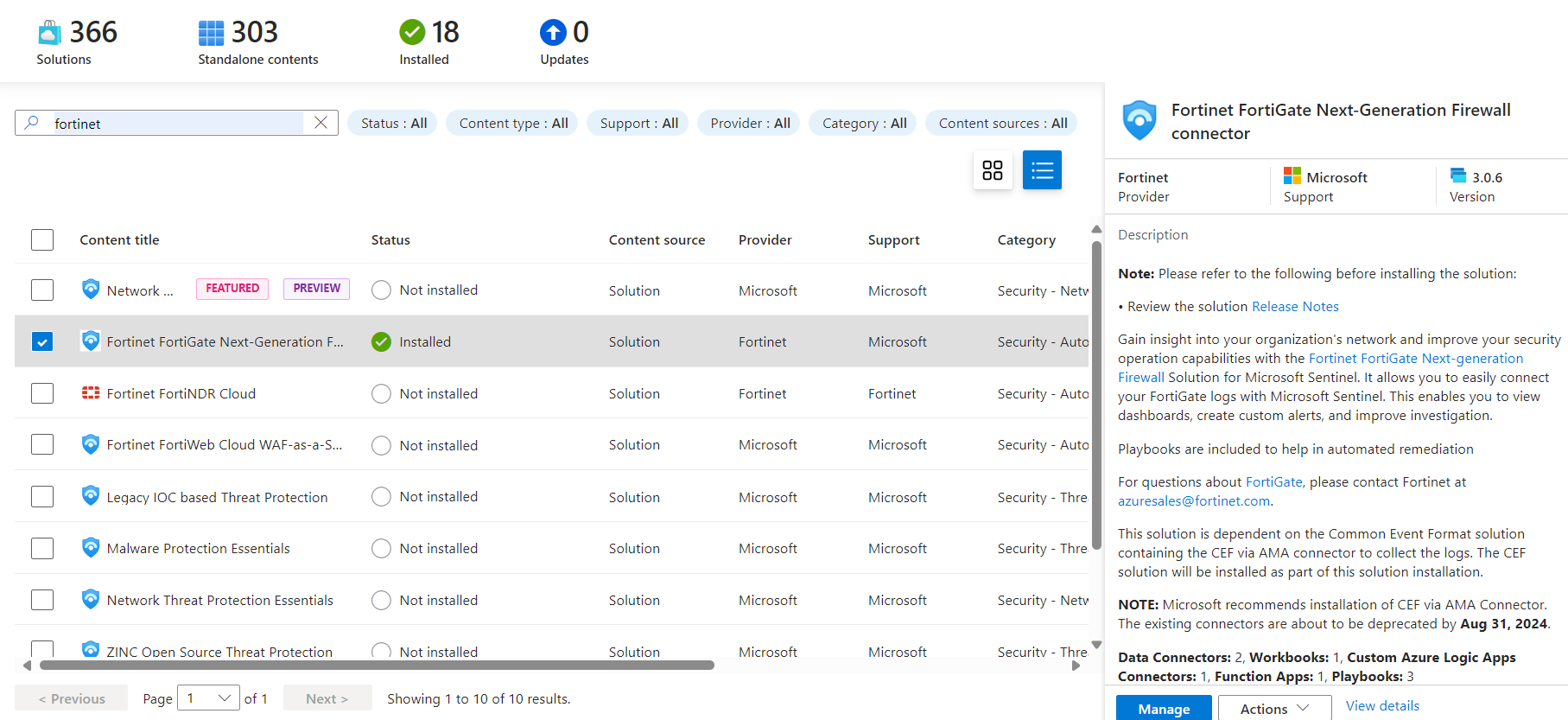Open the azuresales@fortinet.com email link
Viewport: 1568px width, 720px height.
click(1194, 500)
